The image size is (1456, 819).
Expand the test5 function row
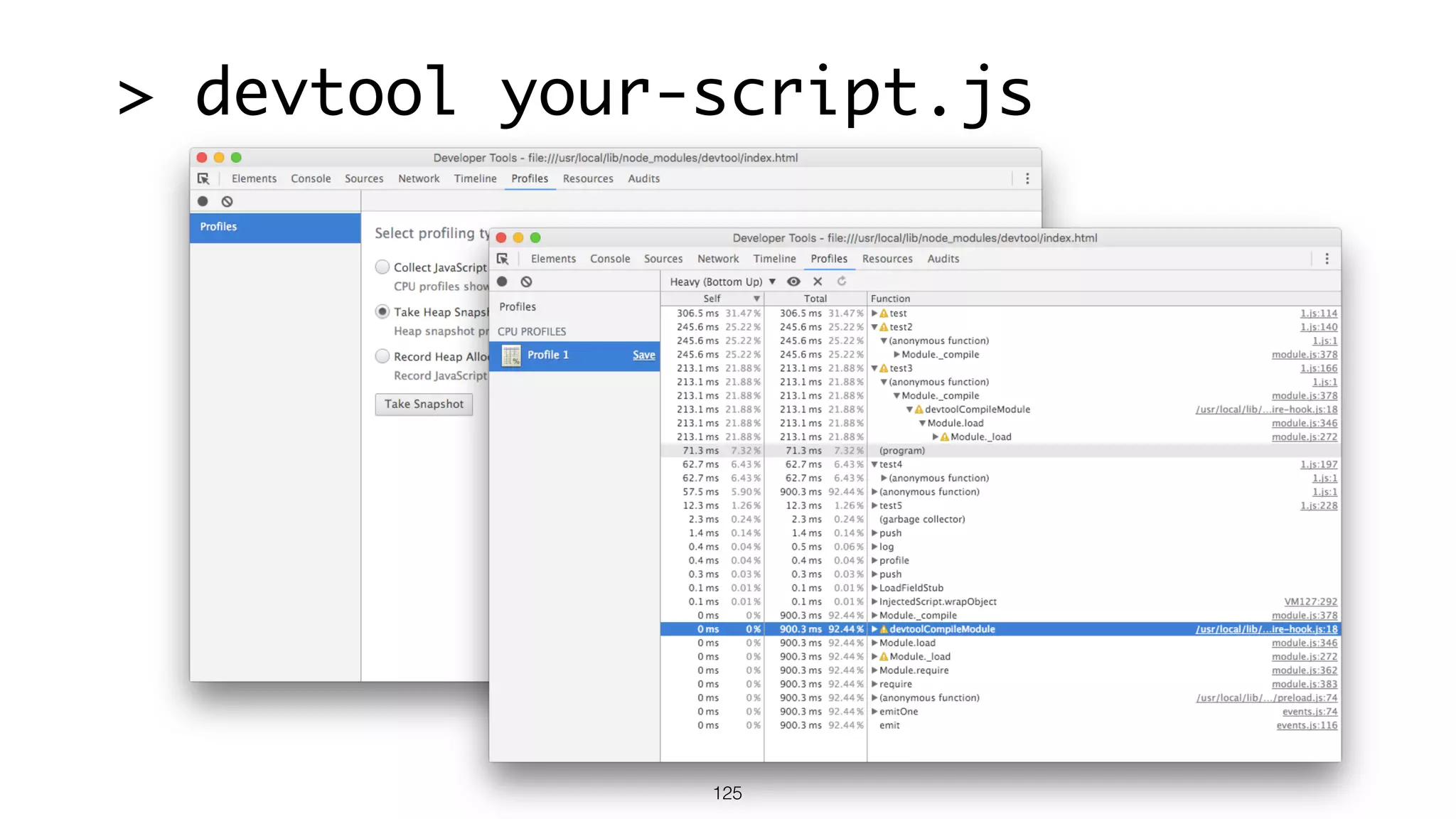click(875, 505)
